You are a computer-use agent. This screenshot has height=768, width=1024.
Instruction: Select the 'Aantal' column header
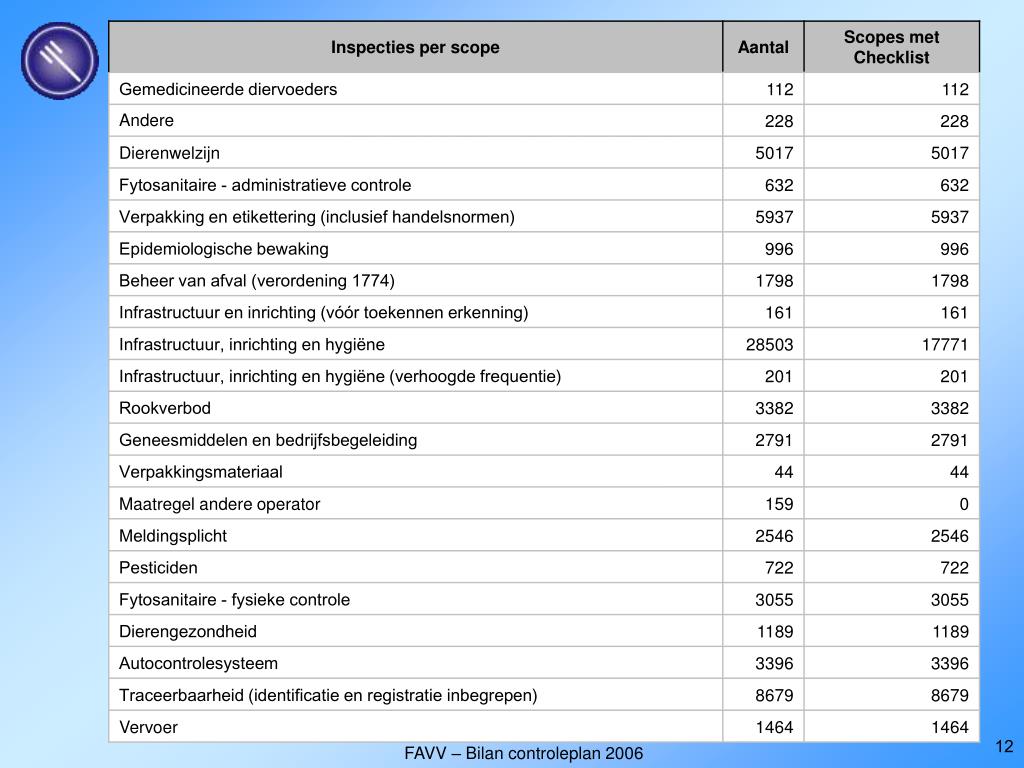(763, 47)
